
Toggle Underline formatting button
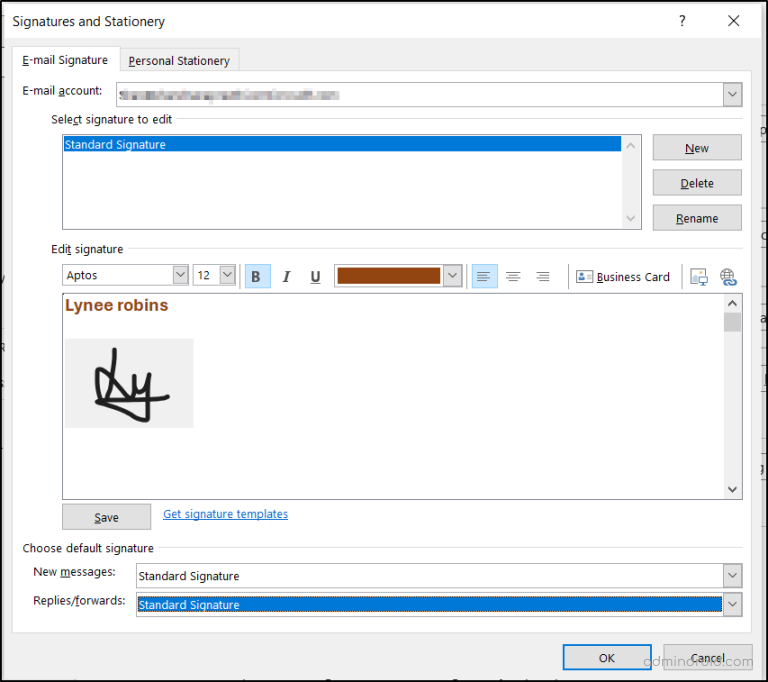pyautogui.click(x=315, y=276)
